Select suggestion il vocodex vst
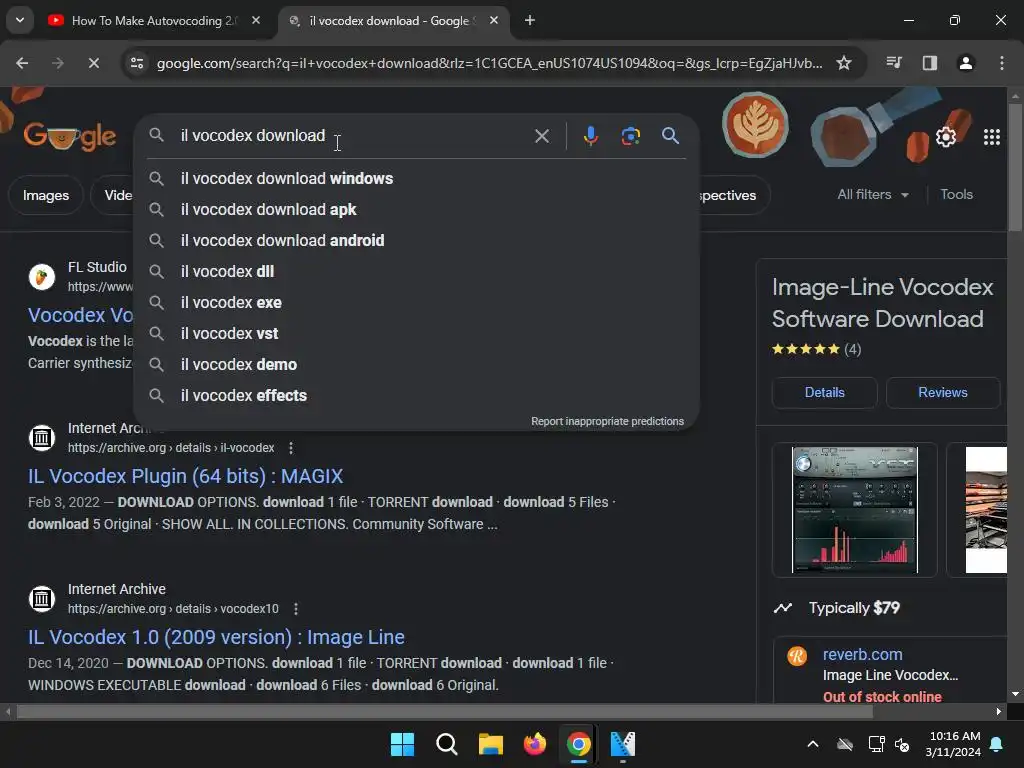Image resolution: width=1024 pixels, height=768 pixels. click(x=416, y=334)
